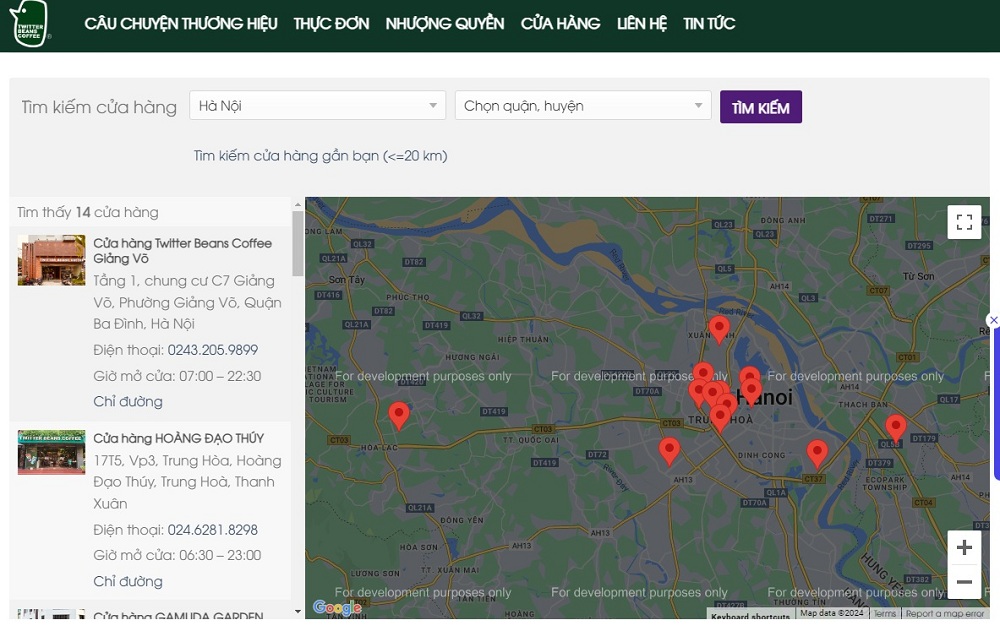Toggle fullscreen view of the map
This screenshot has width=1000, height=631.
[x=964, y=222]
